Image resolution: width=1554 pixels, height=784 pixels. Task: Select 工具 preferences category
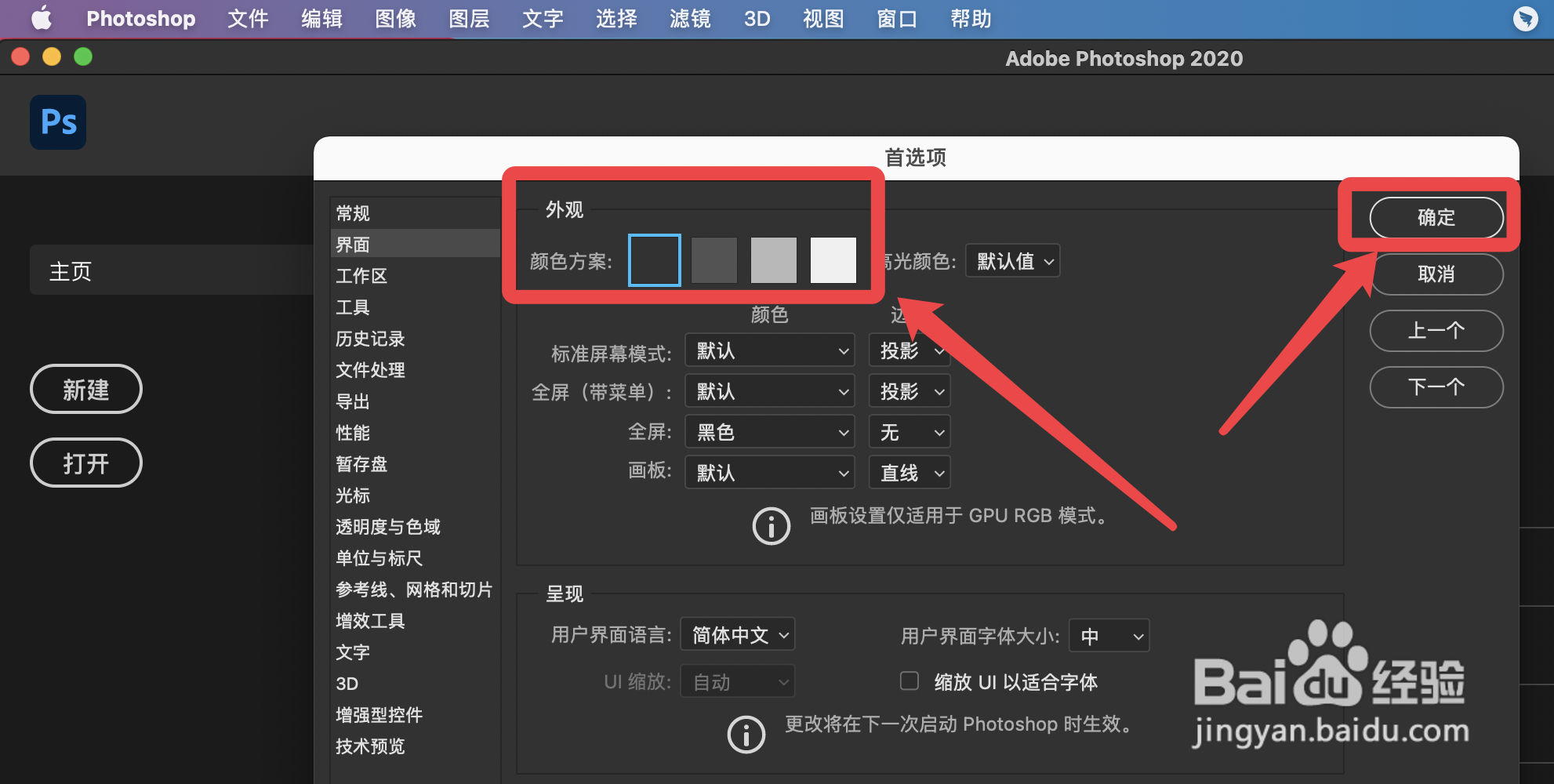[x=416, y=307]
